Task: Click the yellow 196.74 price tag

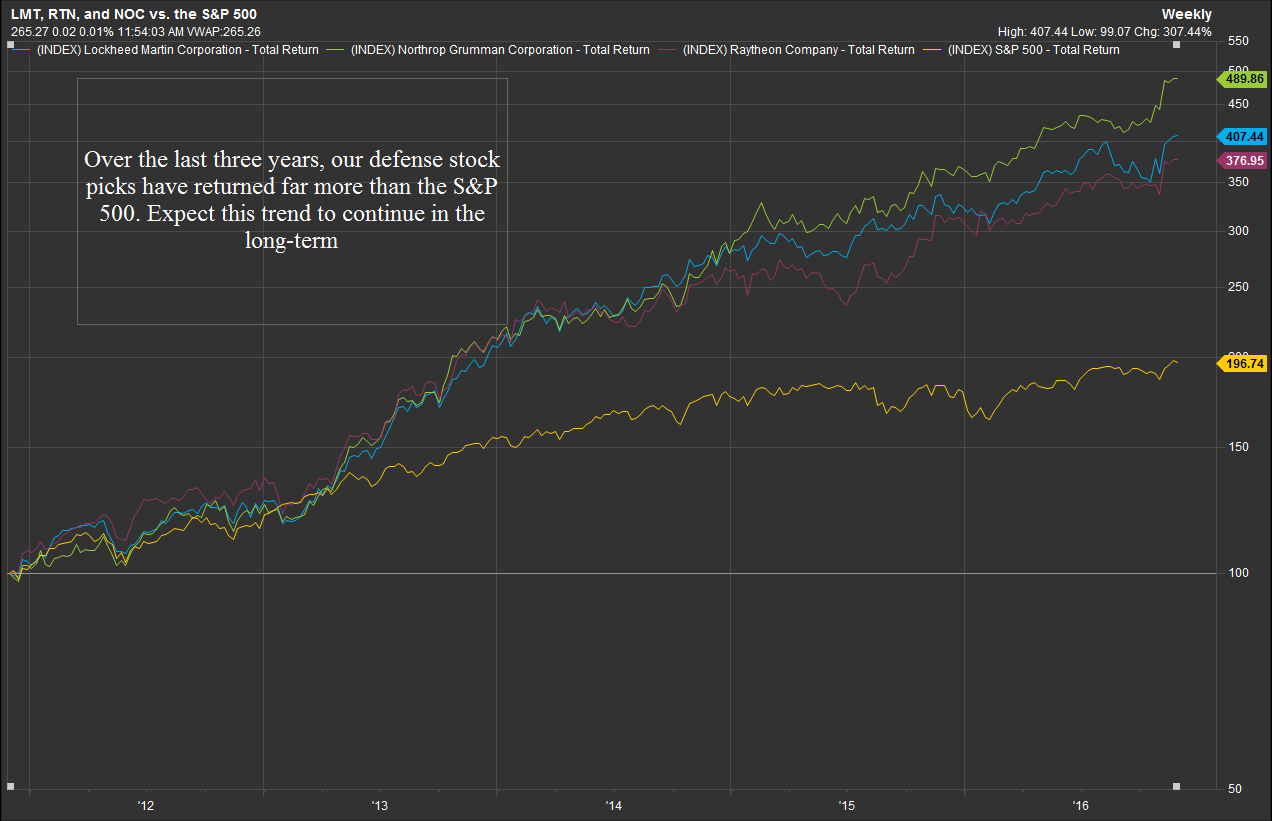Action: [x=1241, y=364]
